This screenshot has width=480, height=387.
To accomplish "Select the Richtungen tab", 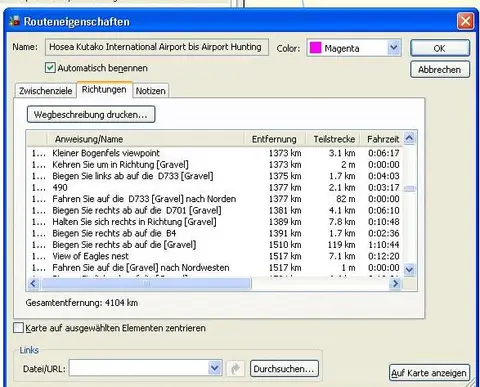I will tap(104, 89).
